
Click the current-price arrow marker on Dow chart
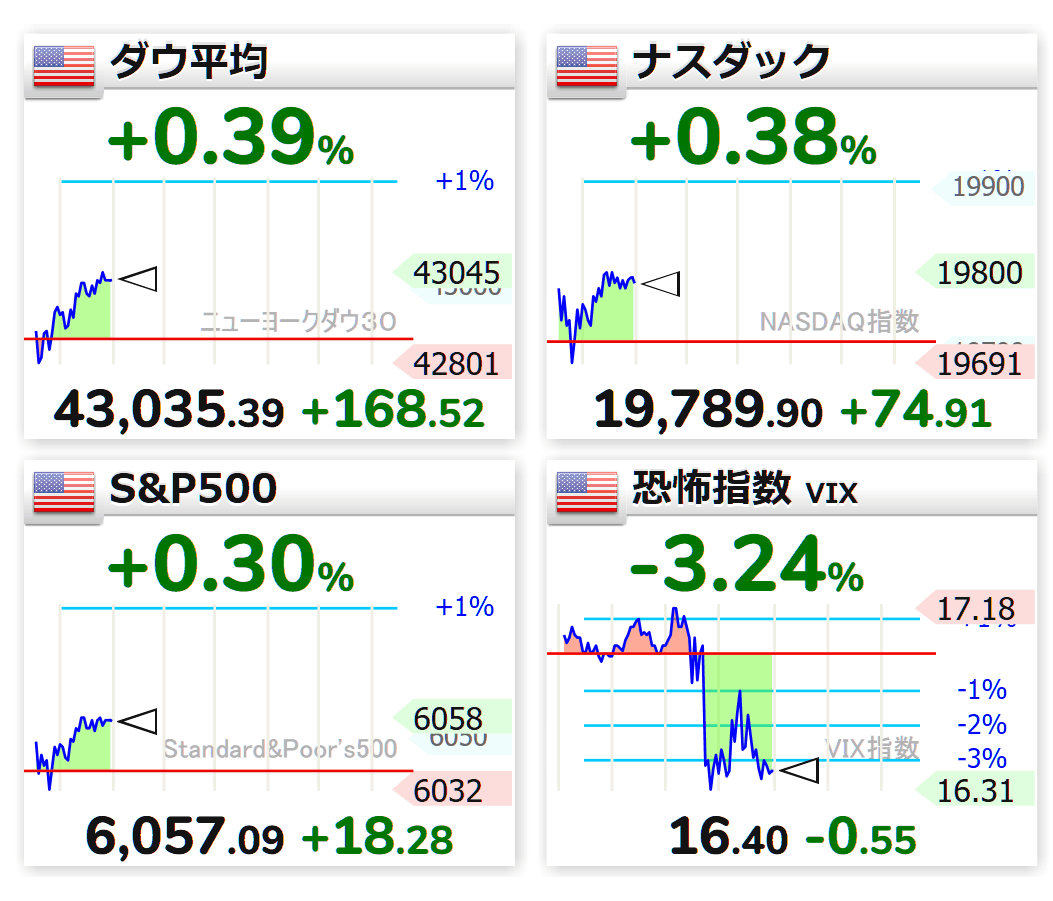[x=138, y=279]
